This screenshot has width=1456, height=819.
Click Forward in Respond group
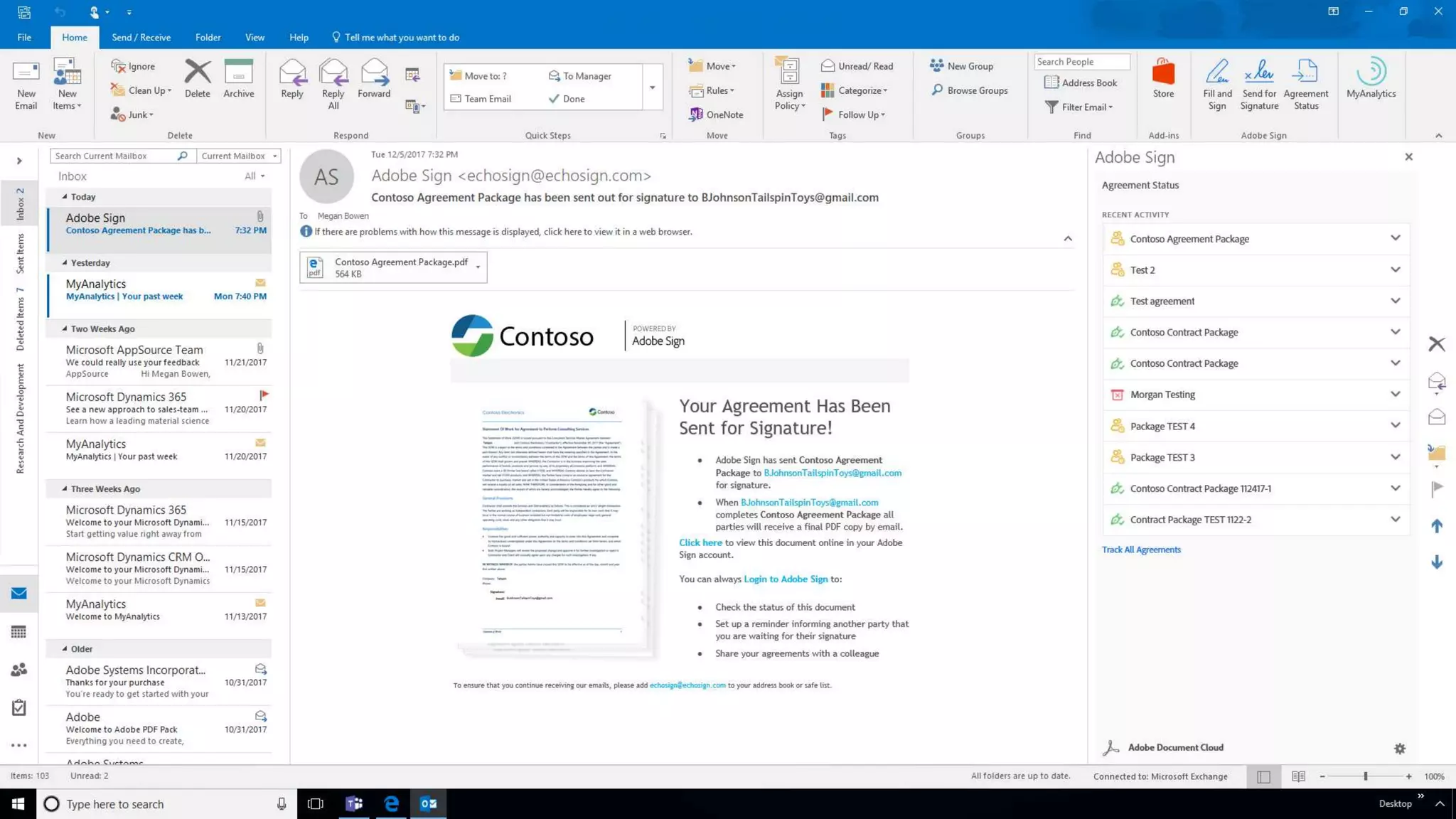[x=374, y=78]
